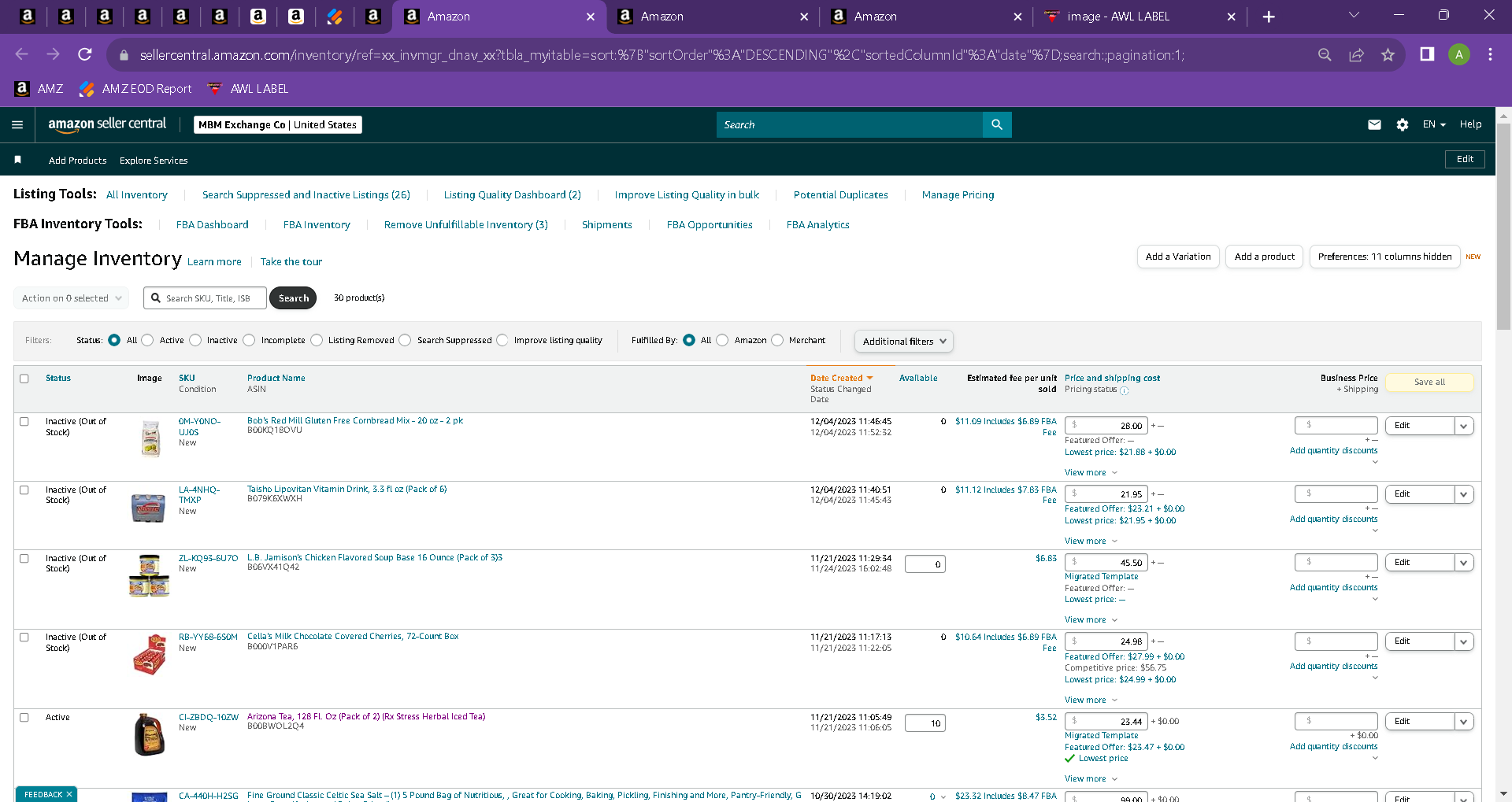
Task: Open the AMZ bookmark
Action: pyautogui.click(x=39, y=89)
